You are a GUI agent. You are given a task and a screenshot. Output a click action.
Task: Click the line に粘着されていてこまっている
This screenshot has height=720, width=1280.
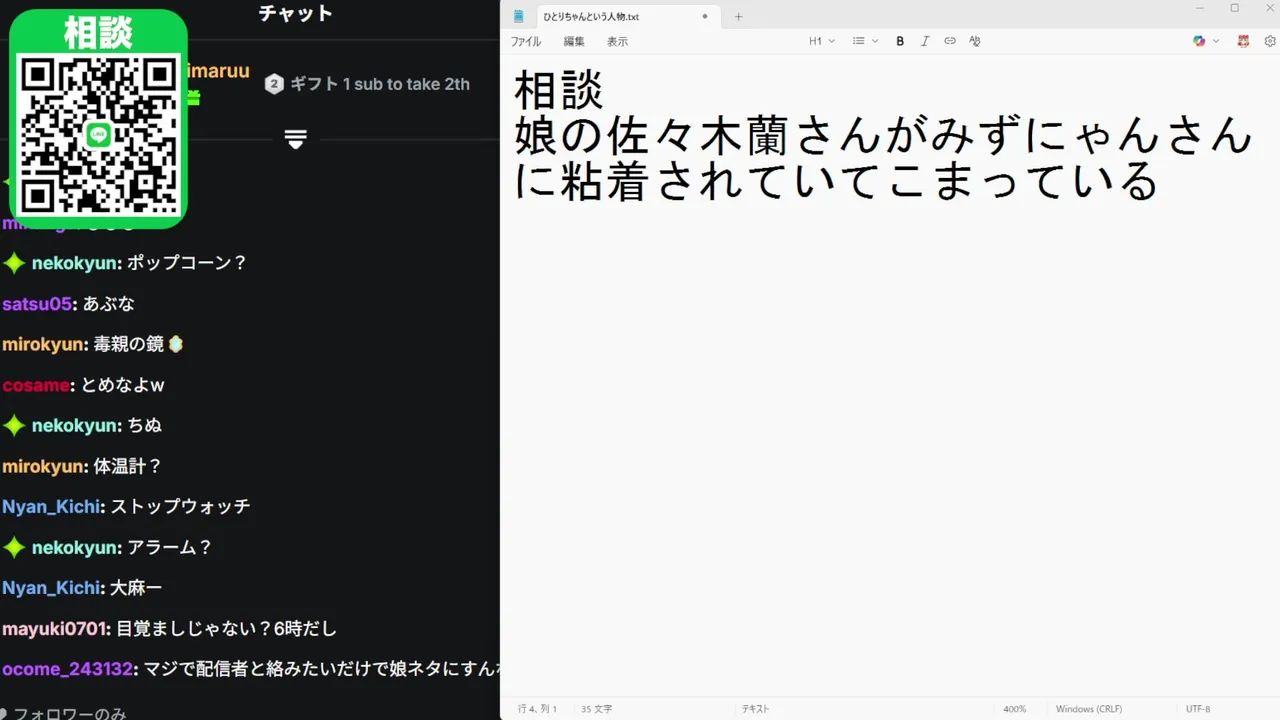836,181
